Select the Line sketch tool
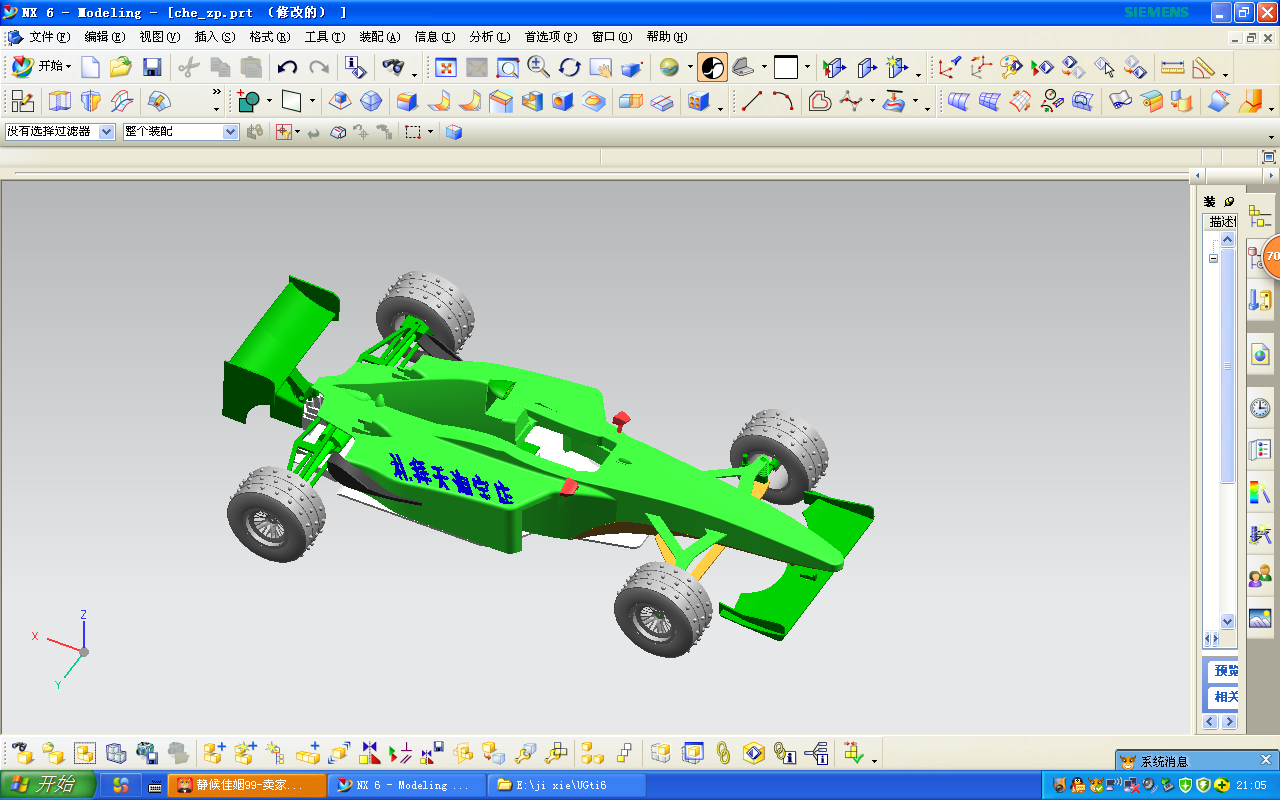1280x800 pixels. click(x=751, y=101)
